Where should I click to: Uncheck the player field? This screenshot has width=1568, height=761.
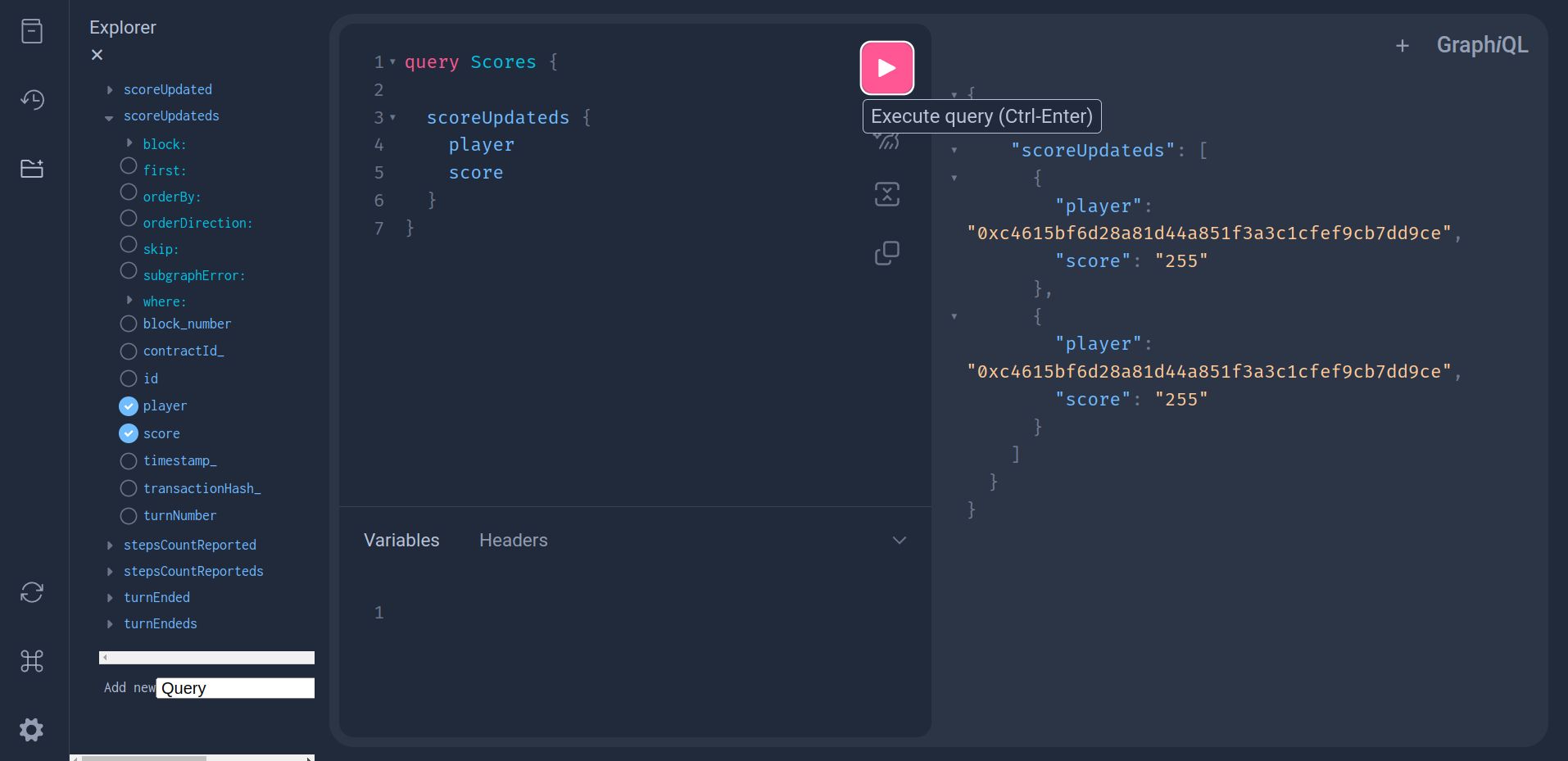129,406
